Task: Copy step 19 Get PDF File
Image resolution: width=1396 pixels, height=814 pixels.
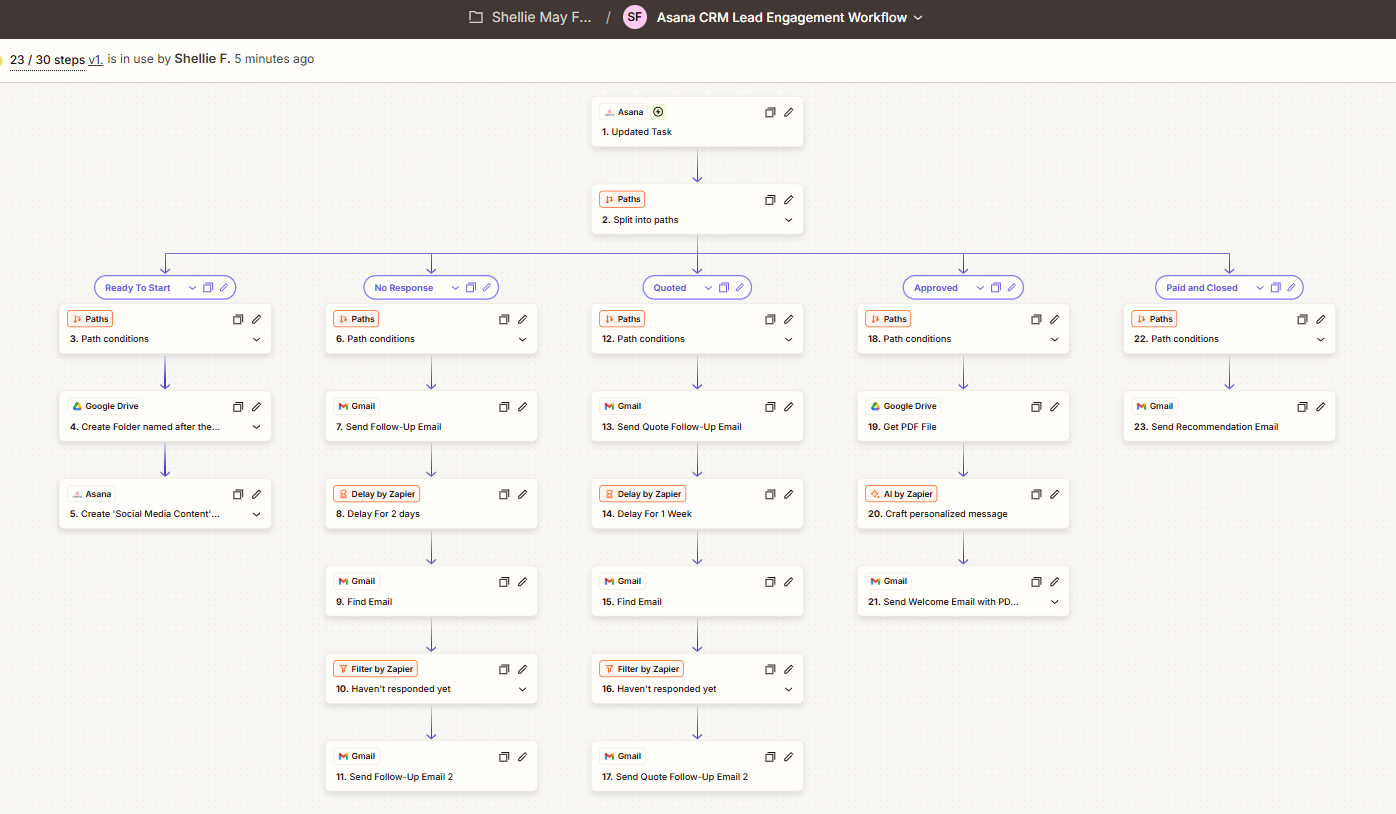Action: [1036, 407]
